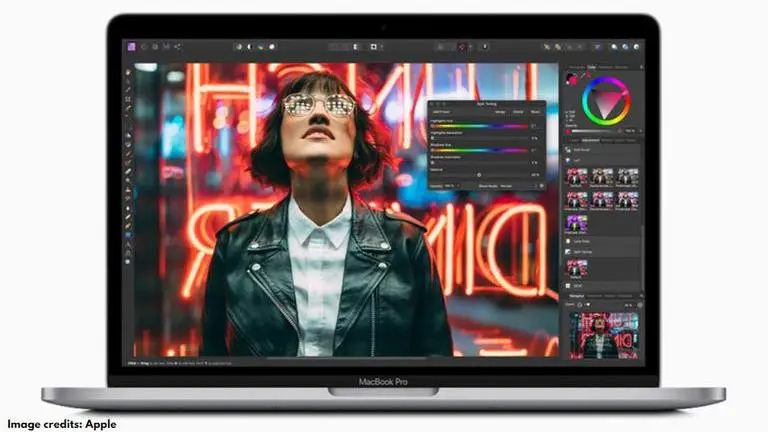The width and height of the screenshot is (768, 432).
Task: Adjust the Highlights Hue rainbow slider
Action: coord(480,126)
